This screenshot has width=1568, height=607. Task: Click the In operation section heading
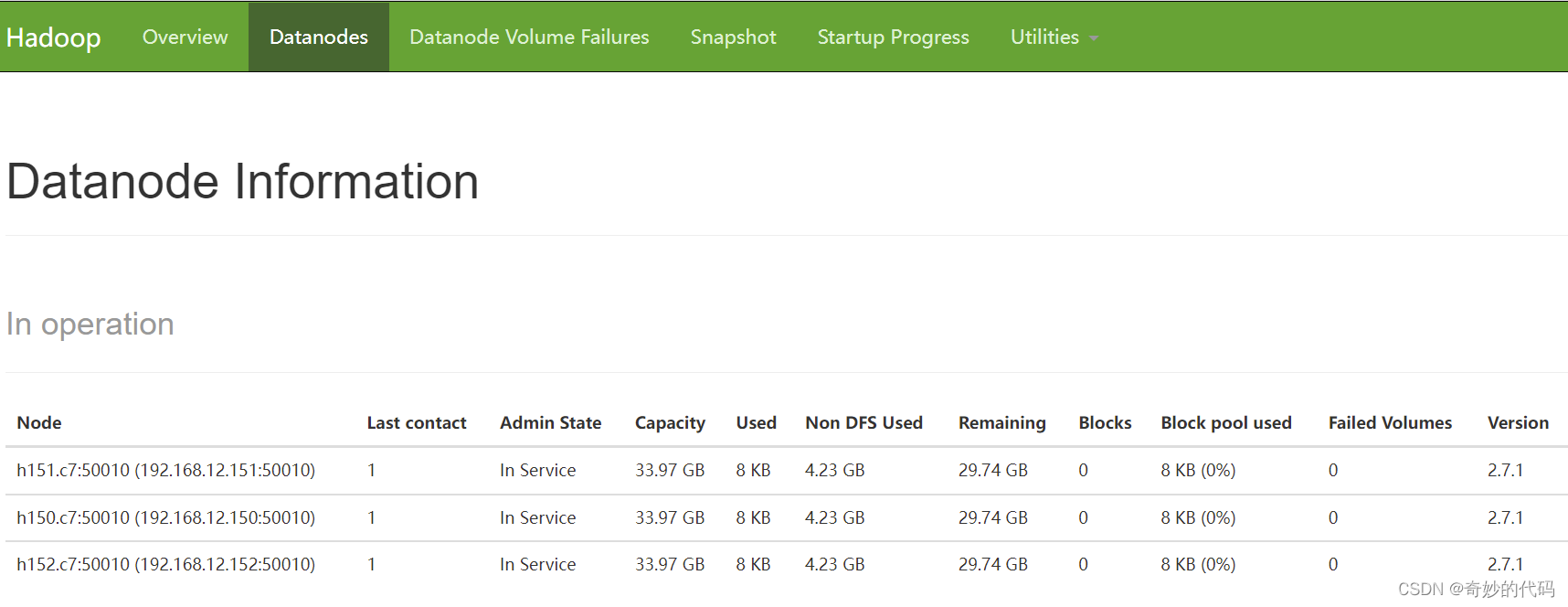(x=90, y=324)
